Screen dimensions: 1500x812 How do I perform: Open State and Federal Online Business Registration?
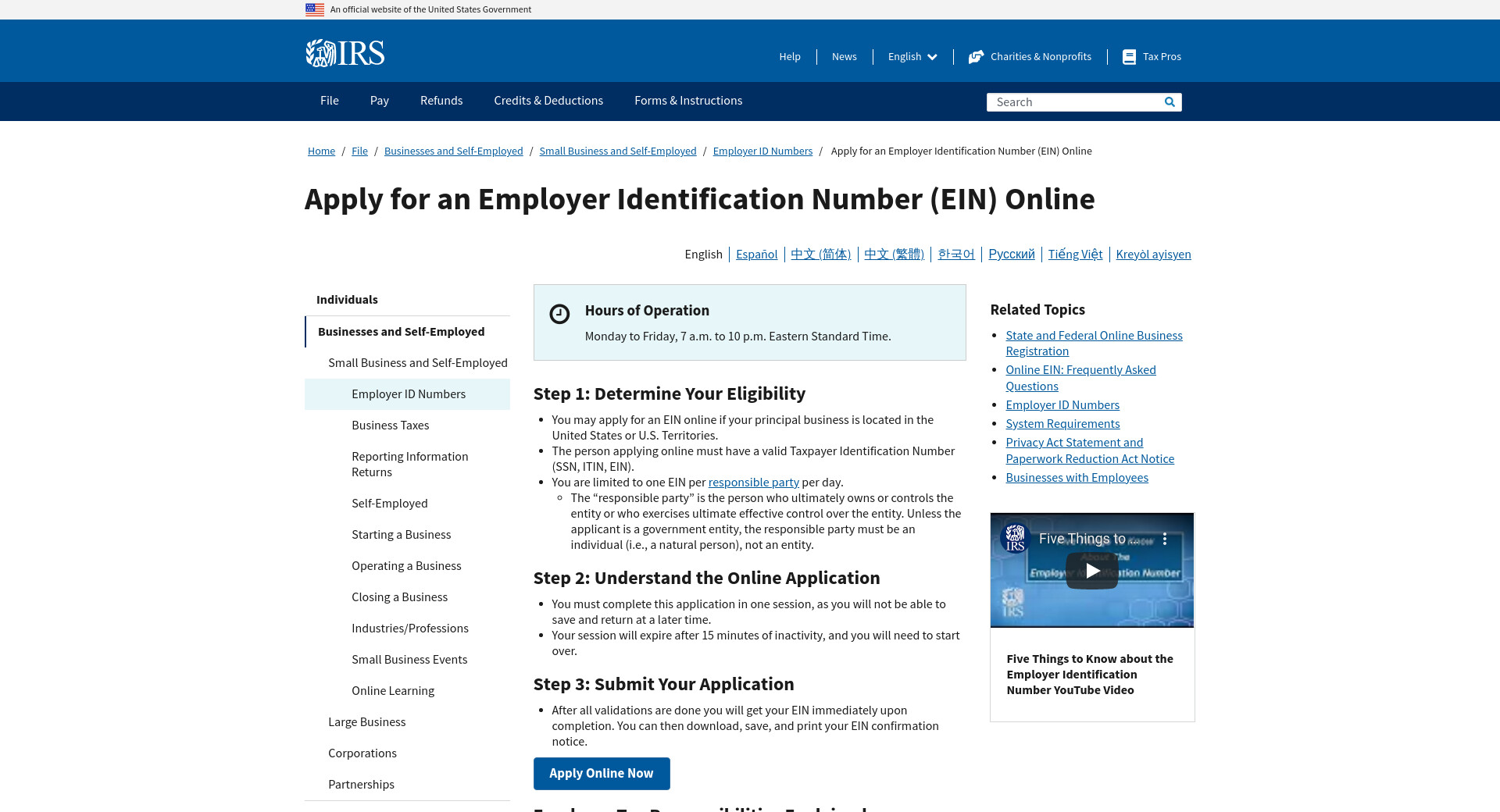click(1094, 344)
